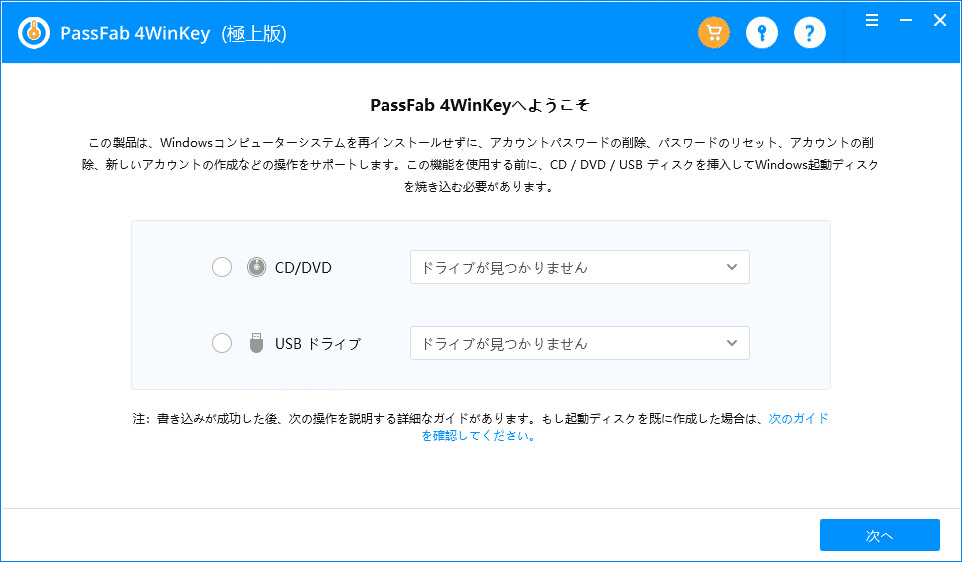Click the PassFab logo icon in title bar
The width and height of the screenshot is (962, 562).
(x=32, y=33)
